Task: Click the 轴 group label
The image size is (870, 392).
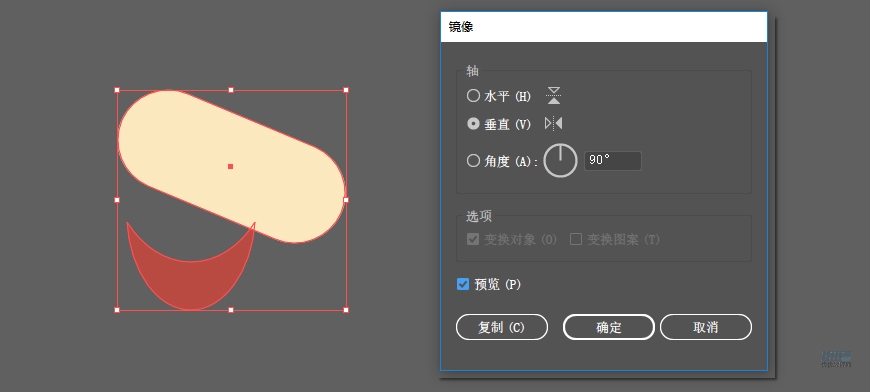Action: 472,71
